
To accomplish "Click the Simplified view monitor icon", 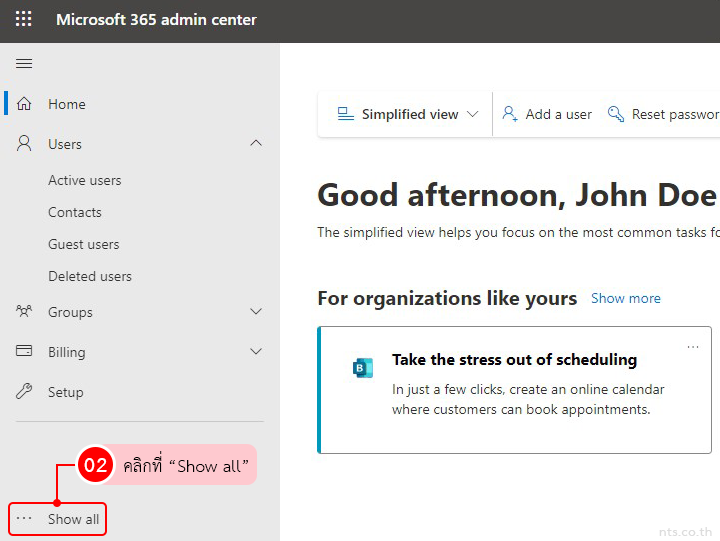I will click(x=345, y=114).
